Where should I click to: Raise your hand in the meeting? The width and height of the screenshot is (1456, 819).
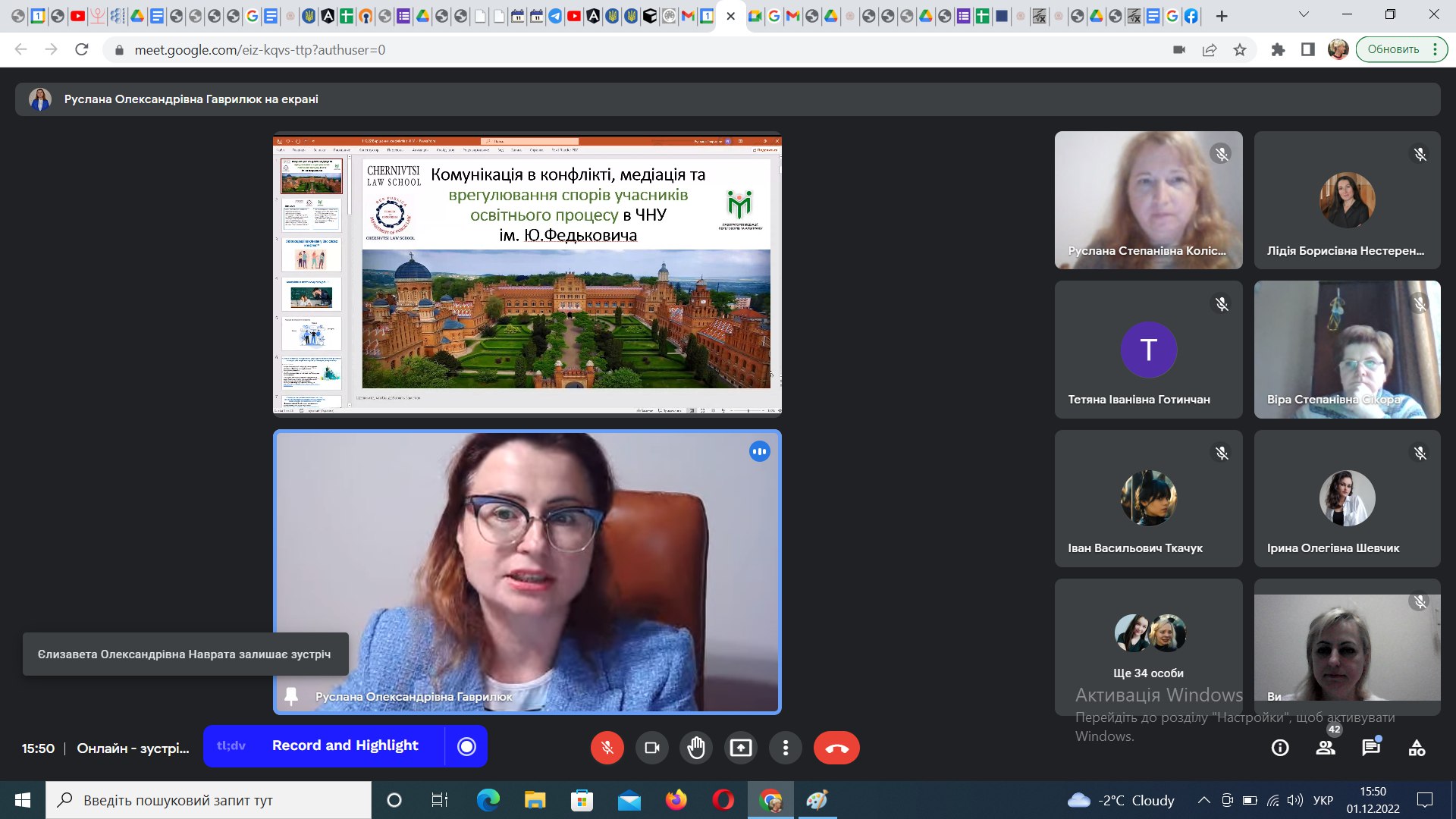tap(696, 748)
